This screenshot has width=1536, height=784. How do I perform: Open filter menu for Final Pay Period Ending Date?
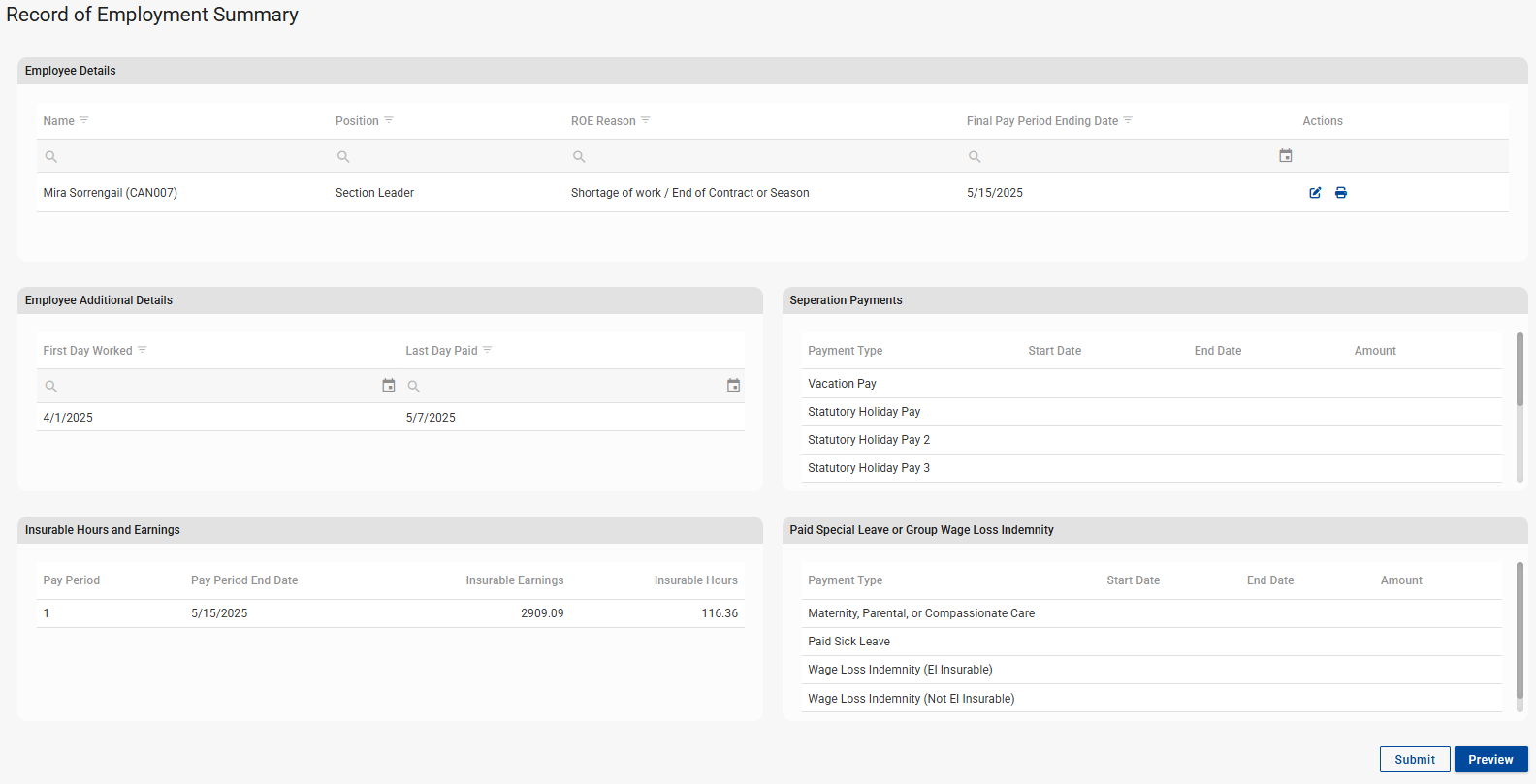click(x=1128, y=120)
